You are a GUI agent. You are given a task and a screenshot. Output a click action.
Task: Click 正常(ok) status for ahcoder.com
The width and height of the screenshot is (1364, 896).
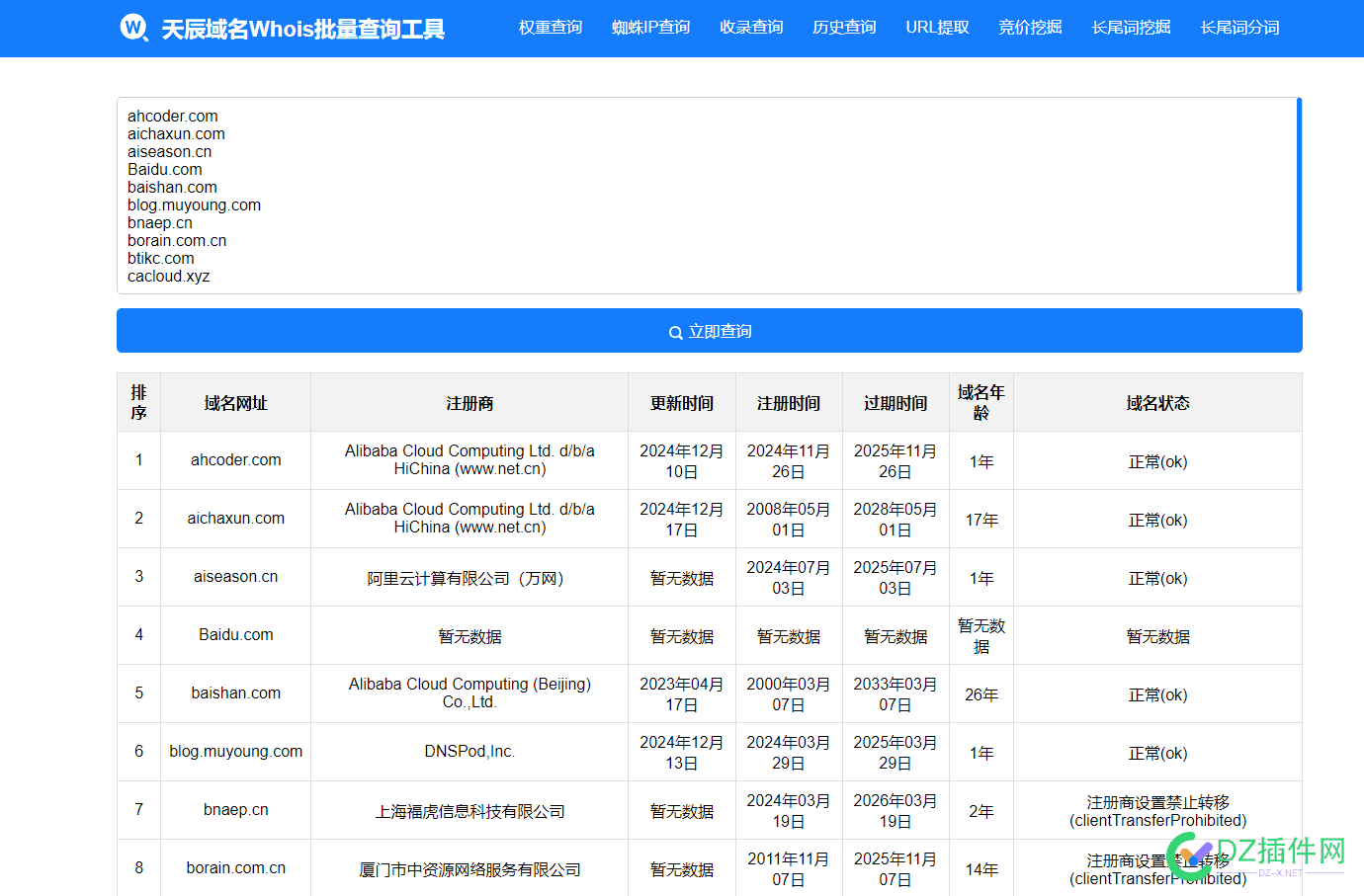pos(1157,461)
